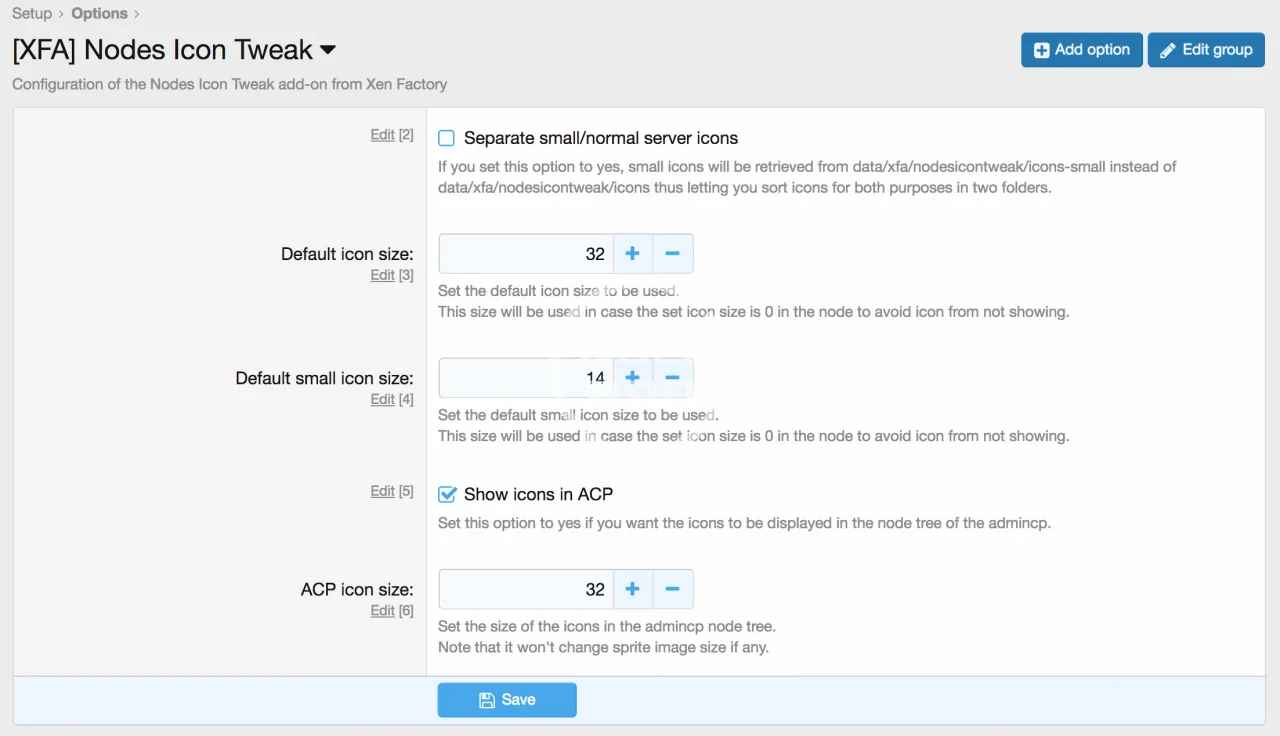This screenshot has height=736, width=1280.
Task: Open Edit link for Show icons option
Action: point(382,491)
